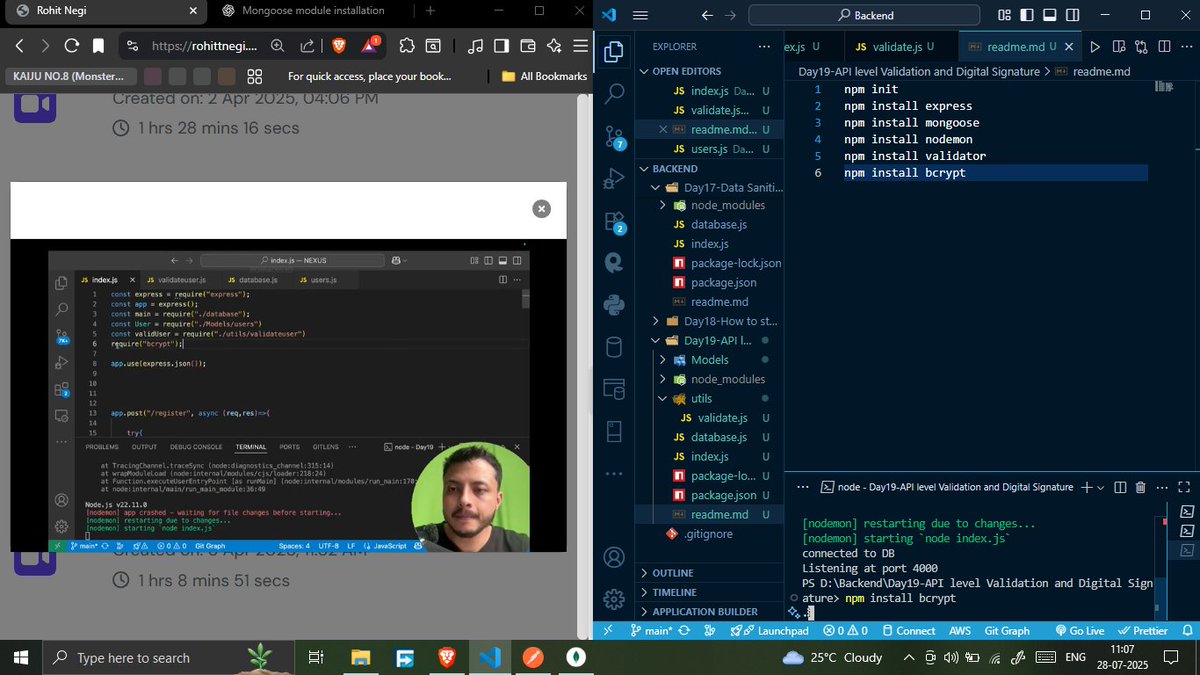Maximize the terminal panel size
This screenshot has height=675, width=1200.
(x=1183, y=487)
